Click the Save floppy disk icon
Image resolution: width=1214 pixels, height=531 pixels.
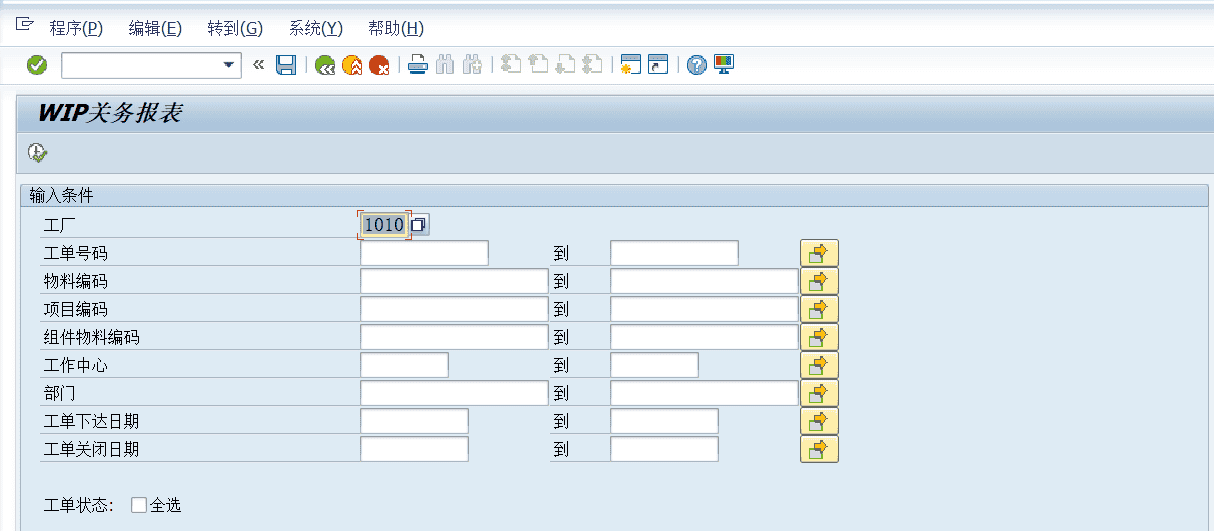pos(286,65)
